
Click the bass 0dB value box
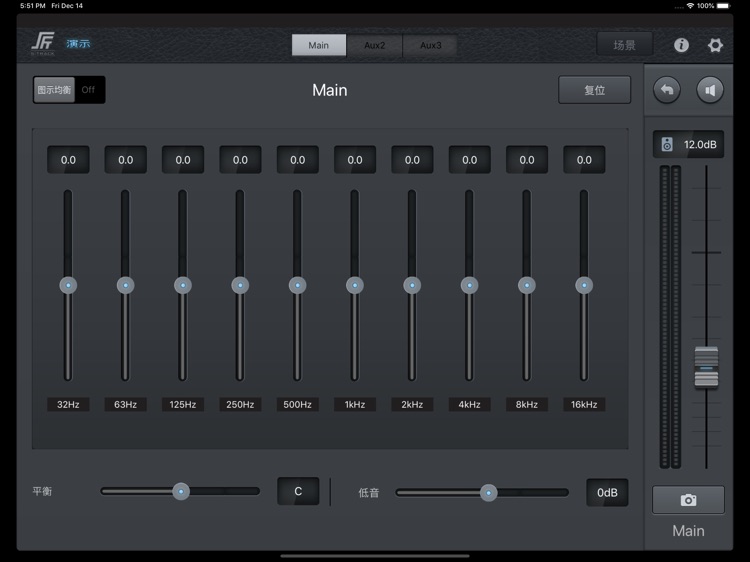[607, 492]
